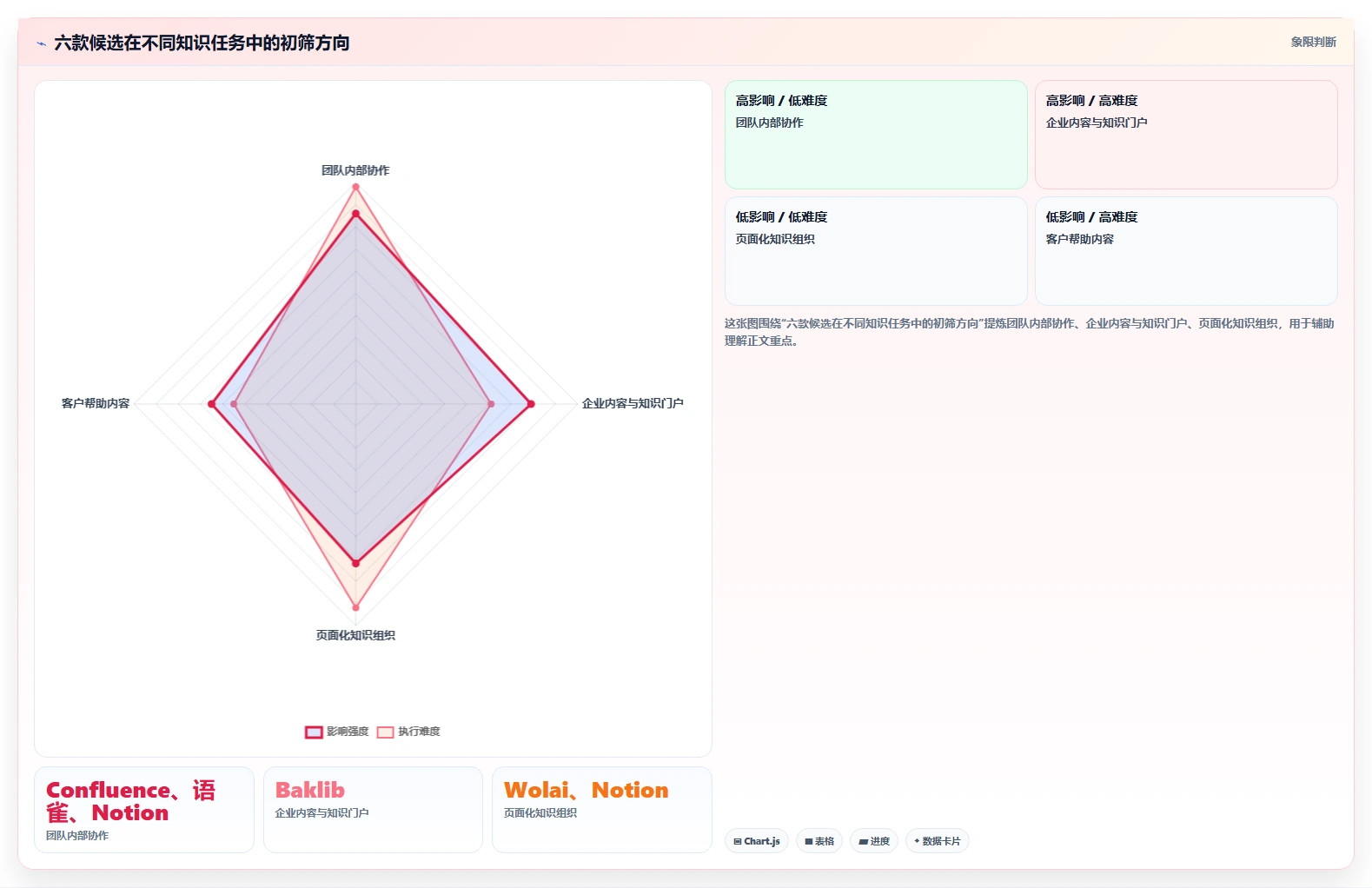Click the 象限判断 label in the header
Screen dimensions: 1372x888
pyautogui.click(x=1313, y=42)
